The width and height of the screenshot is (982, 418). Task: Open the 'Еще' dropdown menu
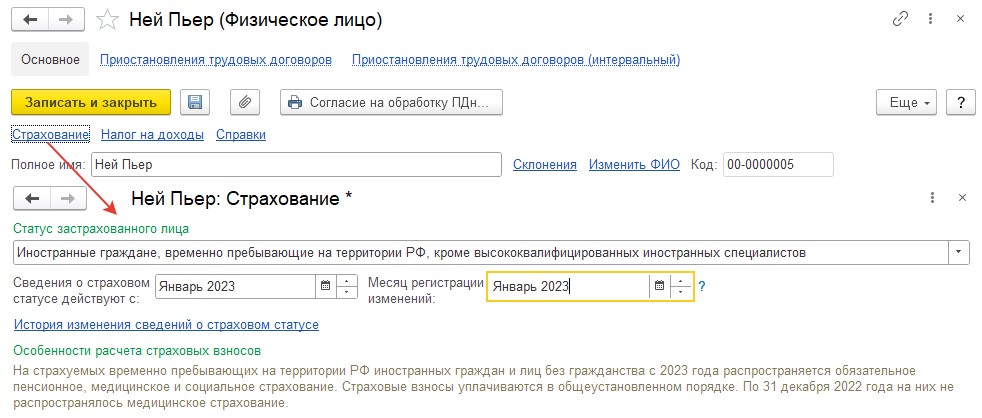click(908, 102)
